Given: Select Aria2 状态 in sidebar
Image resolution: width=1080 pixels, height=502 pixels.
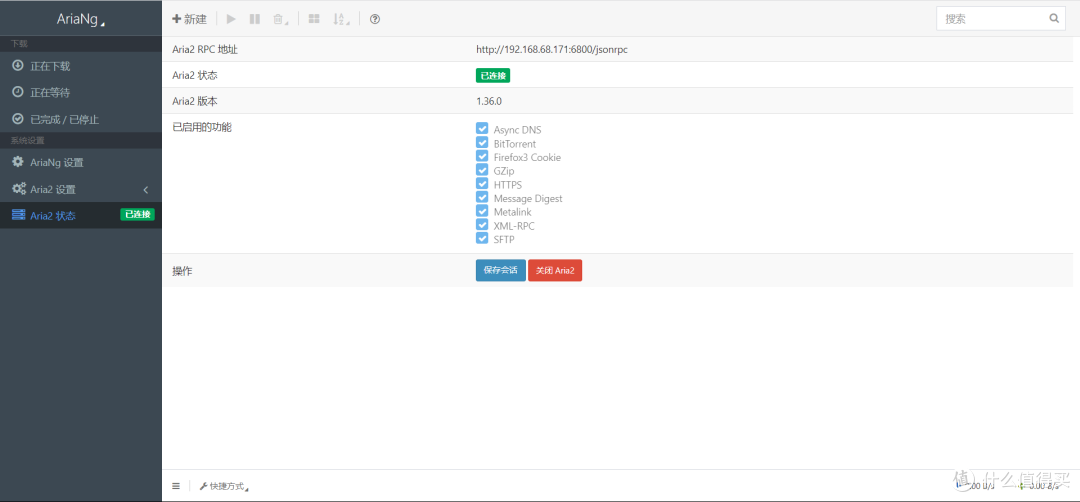Looking at the screenshot, I should coord(81,216).
